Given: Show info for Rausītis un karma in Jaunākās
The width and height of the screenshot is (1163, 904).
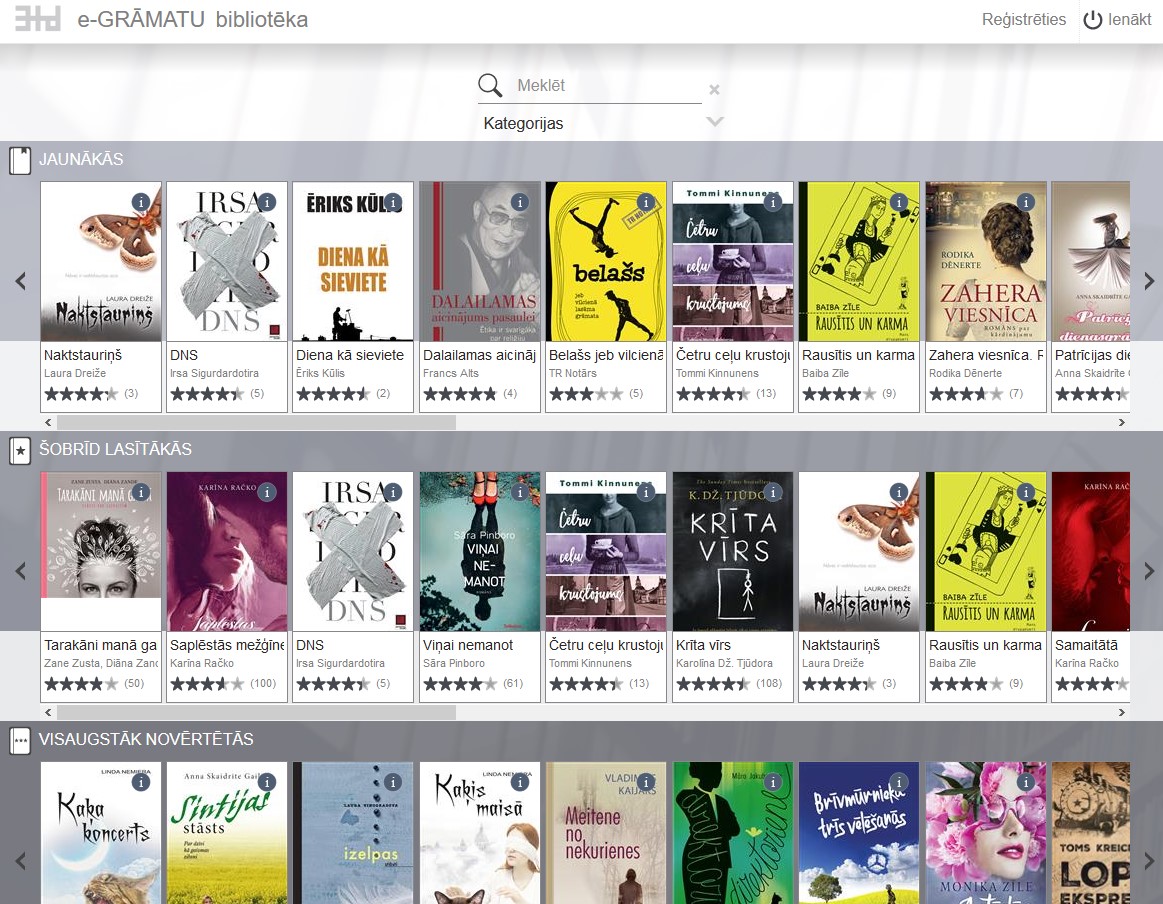Looking at the screenshot, I should 899,202.
